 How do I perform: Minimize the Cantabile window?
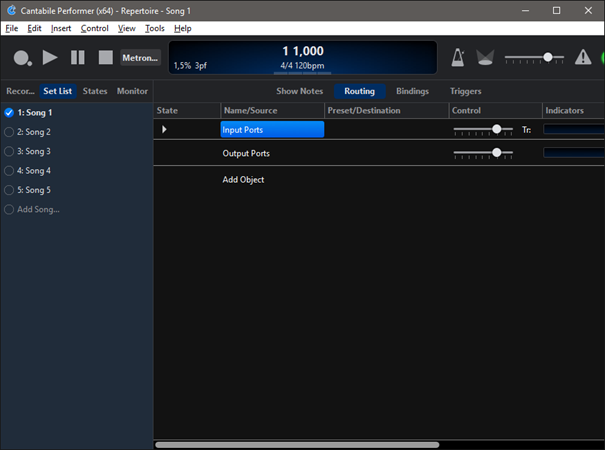[x=525, y=11]
